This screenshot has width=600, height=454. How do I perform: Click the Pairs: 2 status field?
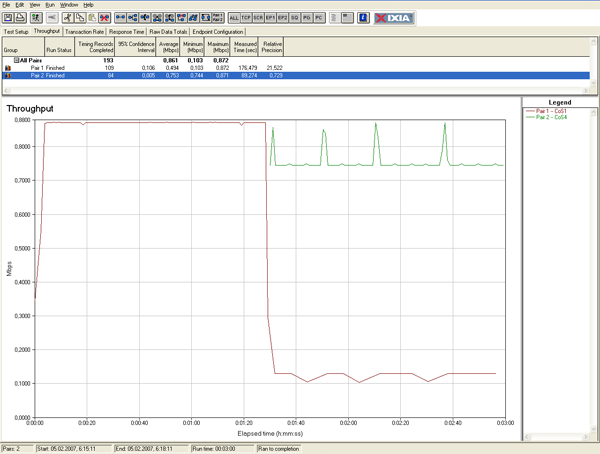click(17, 449)
